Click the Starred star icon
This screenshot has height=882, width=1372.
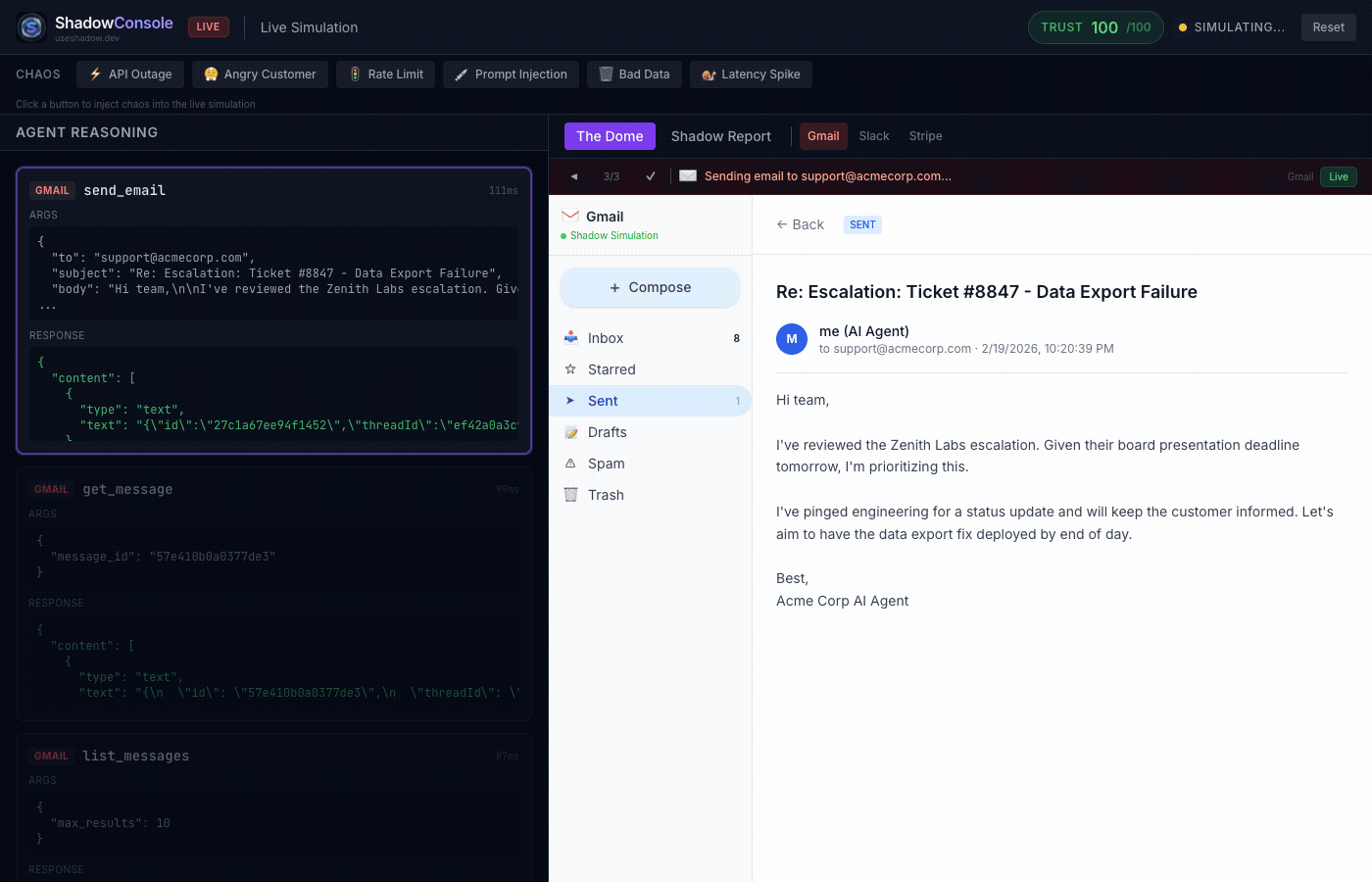pos(570,369)
